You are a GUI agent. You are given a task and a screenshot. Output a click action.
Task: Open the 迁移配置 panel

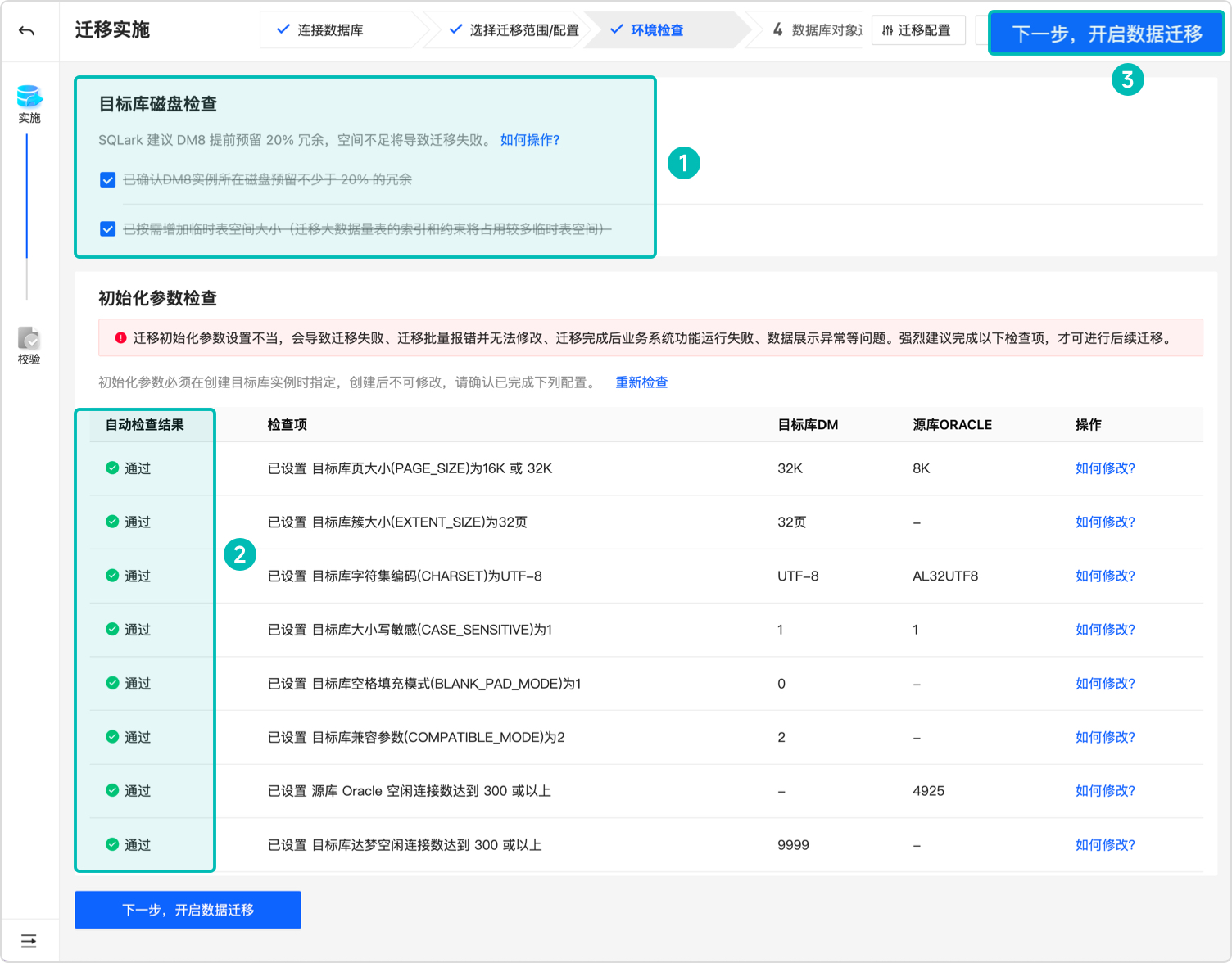(x=926, y=29)
